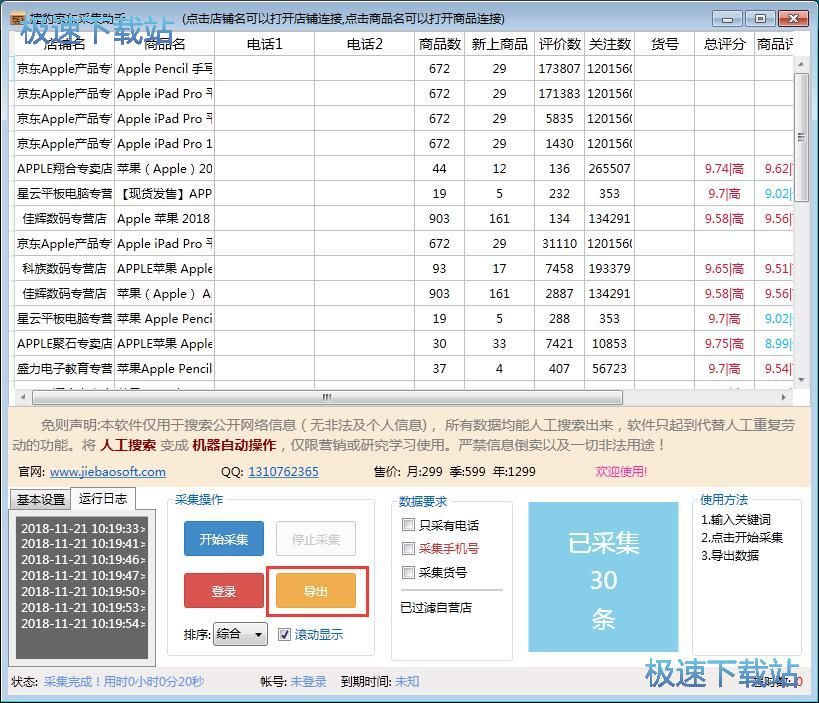Click the 已过滤自营店 label
This screenshot has height=703, width=819.
(436, 607)
